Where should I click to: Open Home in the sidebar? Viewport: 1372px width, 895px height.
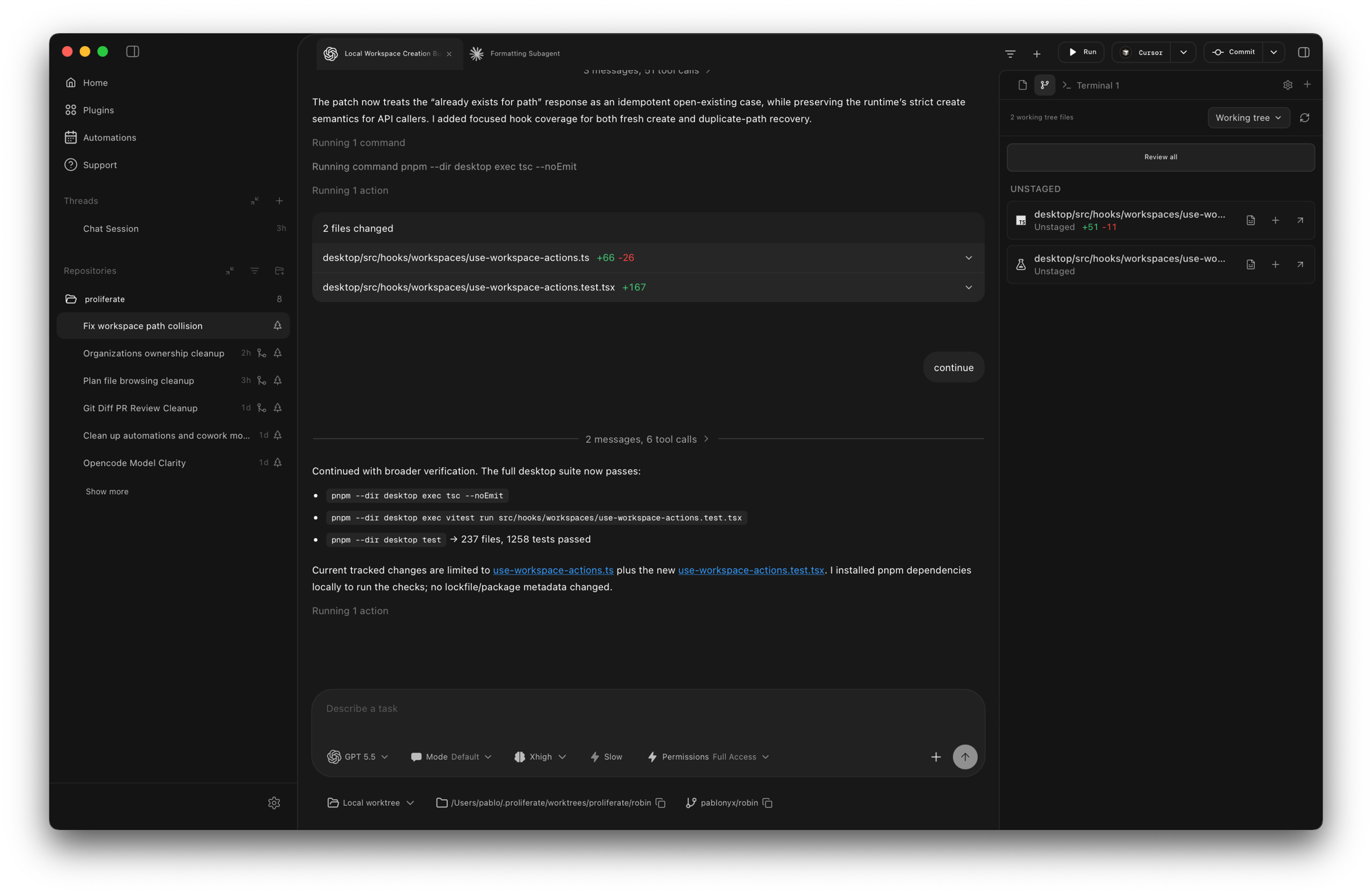(x=95, y=82)
